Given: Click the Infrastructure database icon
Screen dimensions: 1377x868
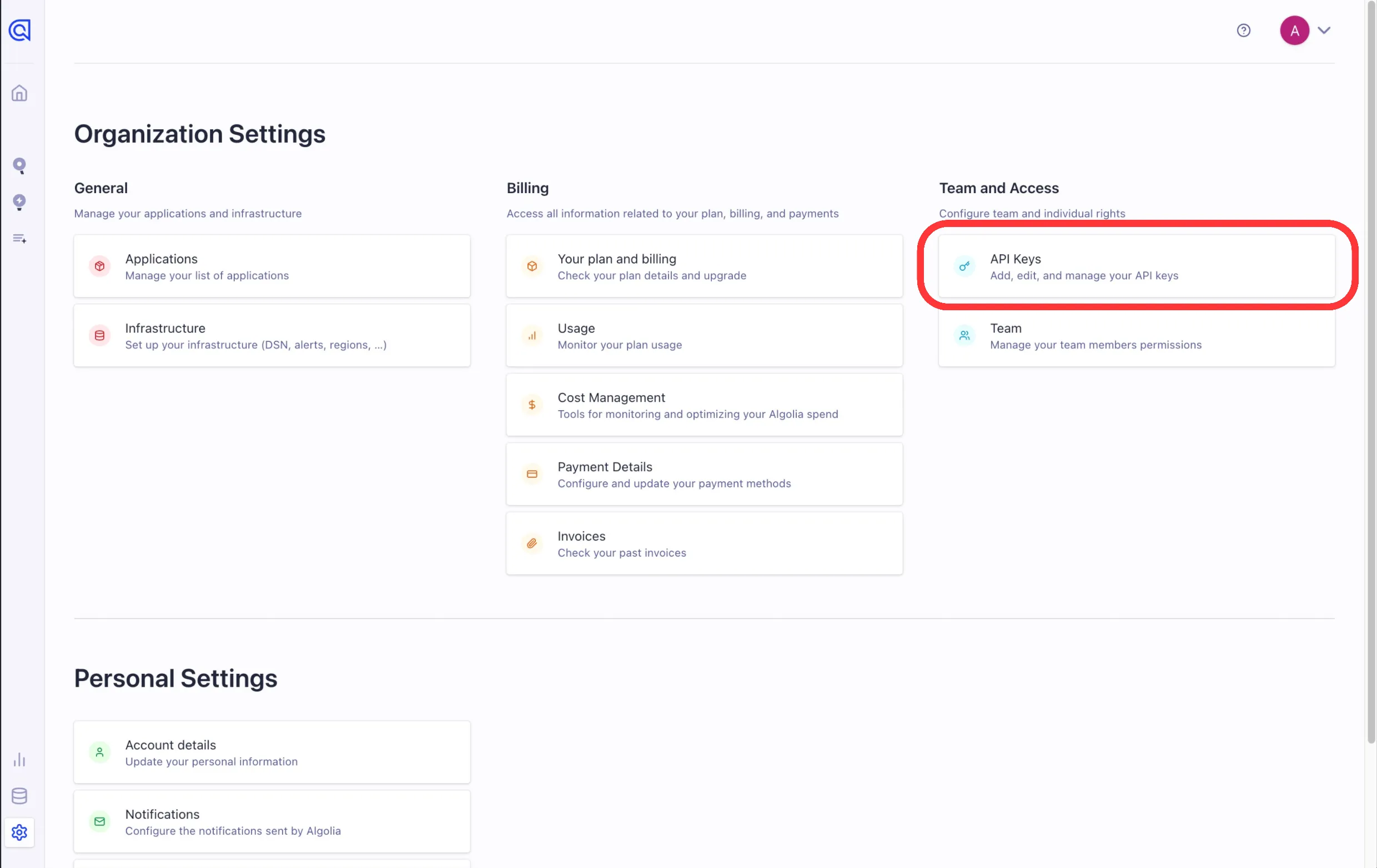Looking at the screenshot, I should click(99, 335).
